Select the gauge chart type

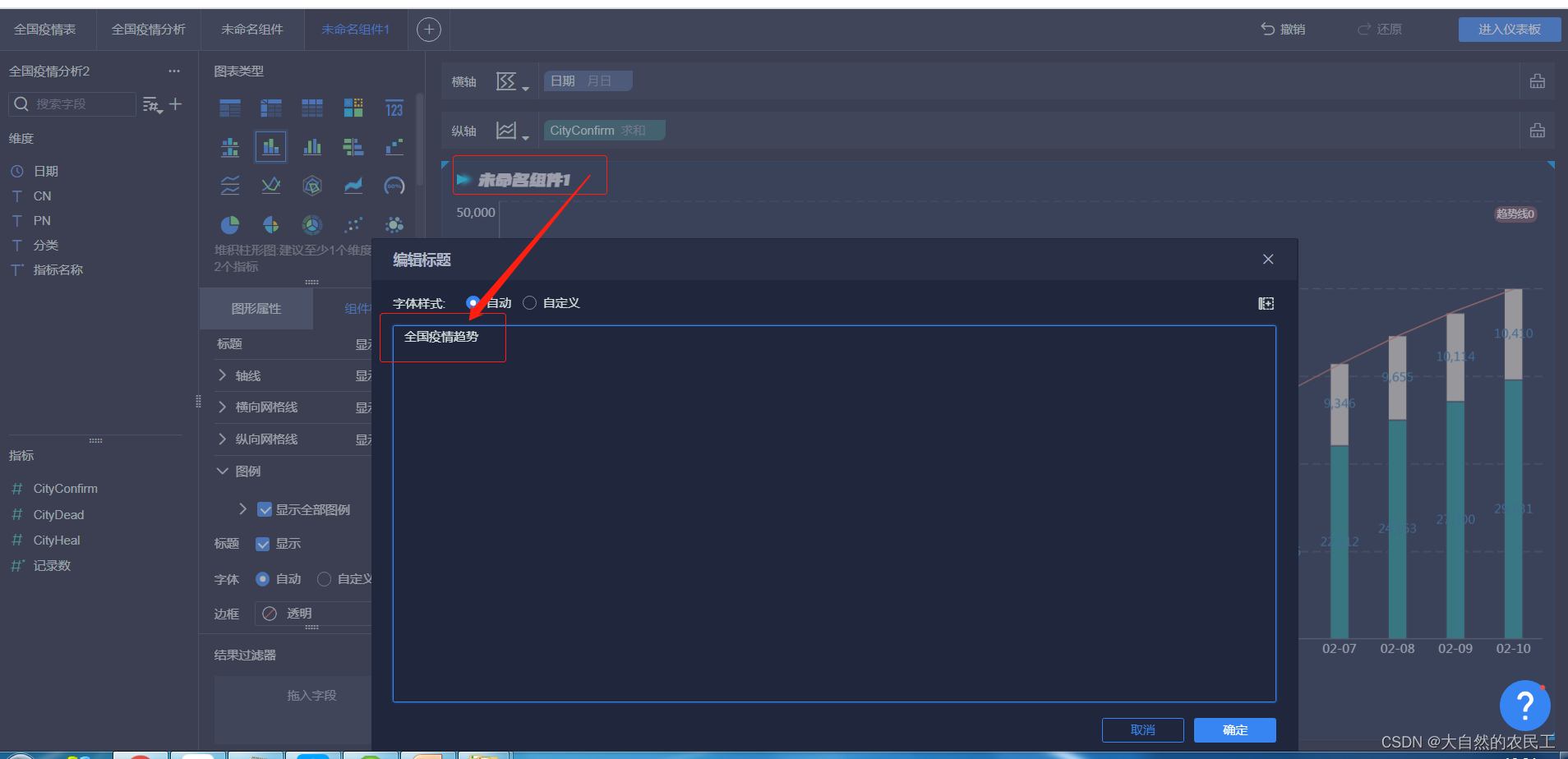[394, 186]
